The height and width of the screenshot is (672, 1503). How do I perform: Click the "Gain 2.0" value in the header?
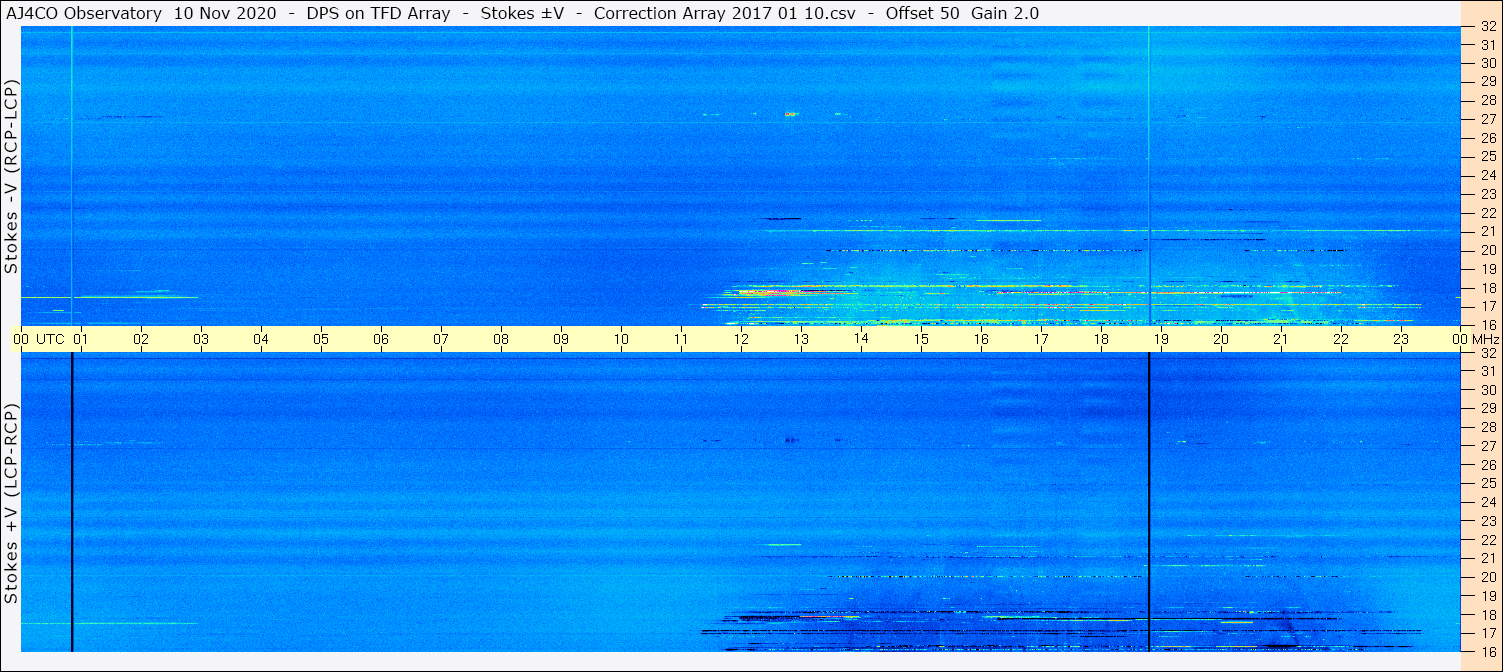click(x=1005, y=13)
